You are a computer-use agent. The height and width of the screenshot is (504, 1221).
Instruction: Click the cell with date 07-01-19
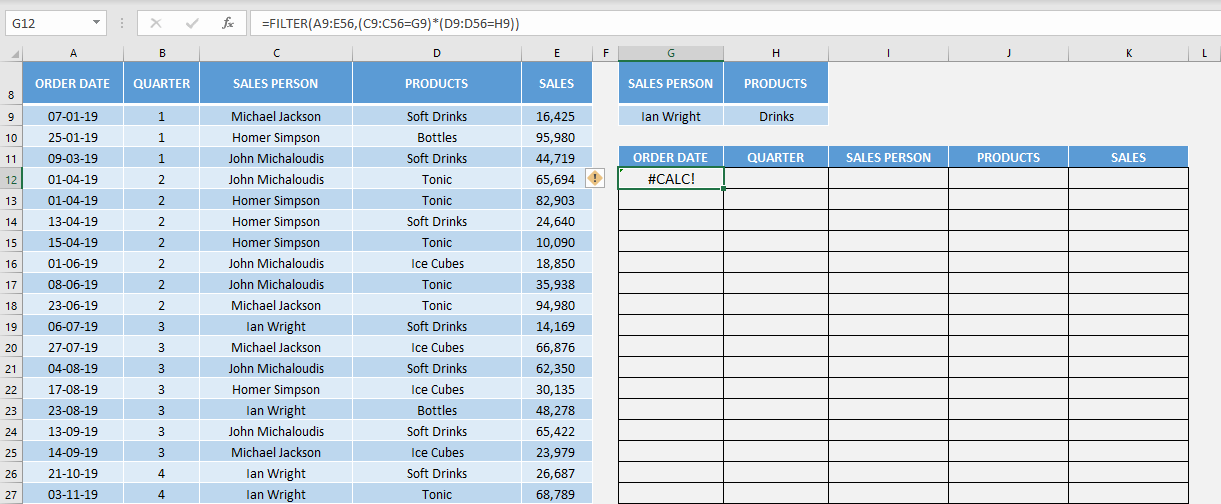pyautogui.click(x=73, y=116)
